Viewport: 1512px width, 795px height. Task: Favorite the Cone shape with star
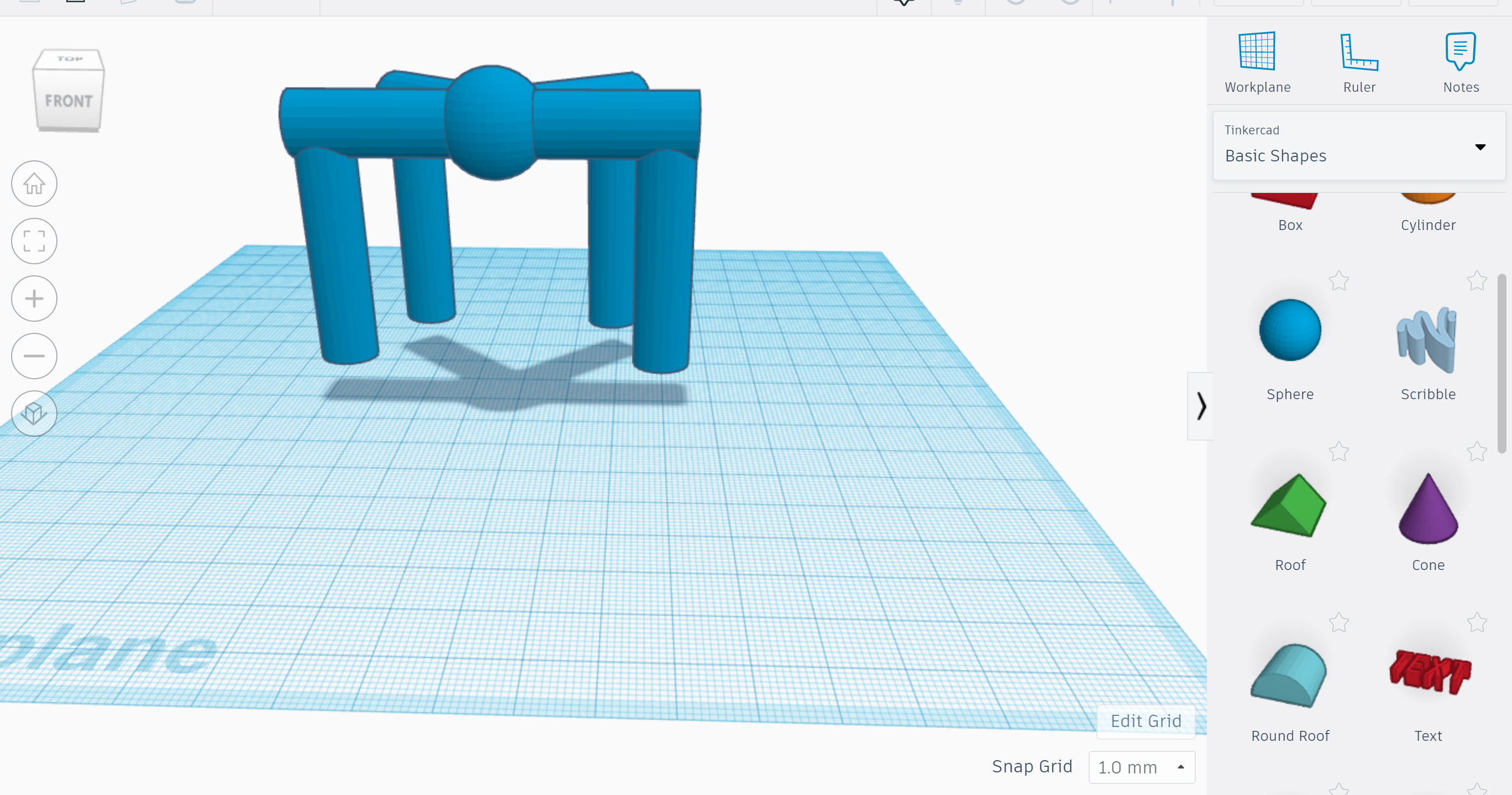click(1477, 452)
